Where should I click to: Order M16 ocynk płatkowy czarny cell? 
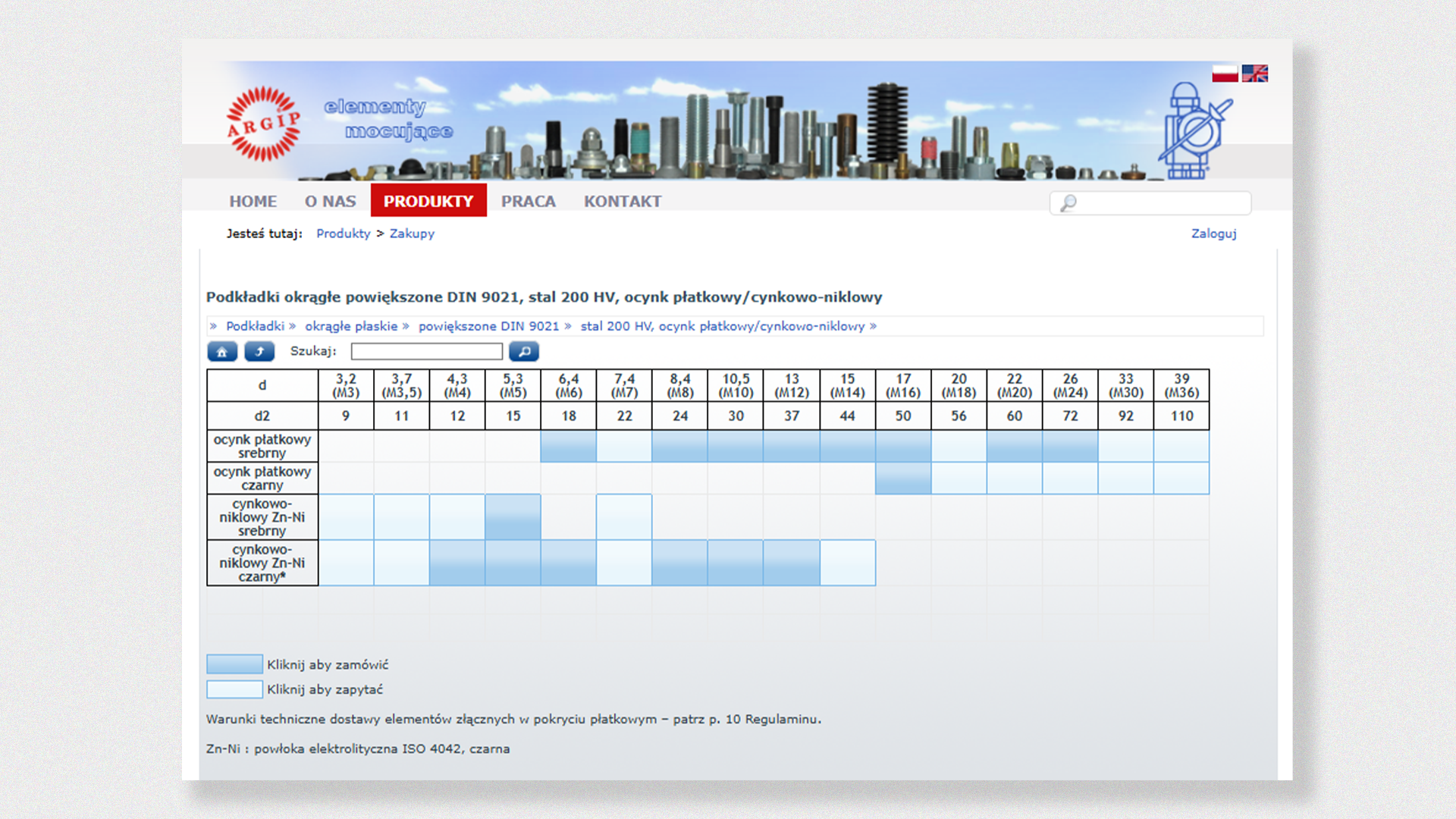[x=903, y=479]
